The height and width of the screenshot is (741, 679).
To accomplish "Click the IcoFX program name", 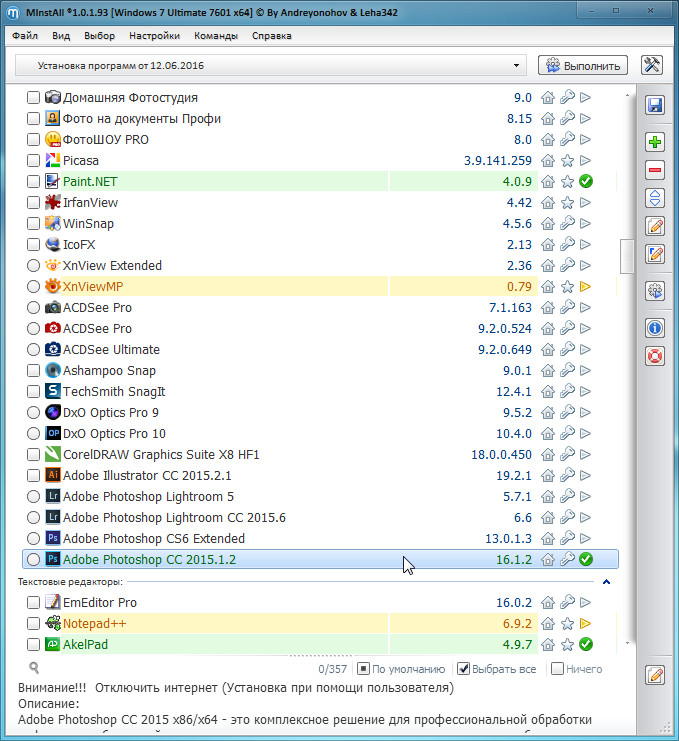I will point(79,245).
